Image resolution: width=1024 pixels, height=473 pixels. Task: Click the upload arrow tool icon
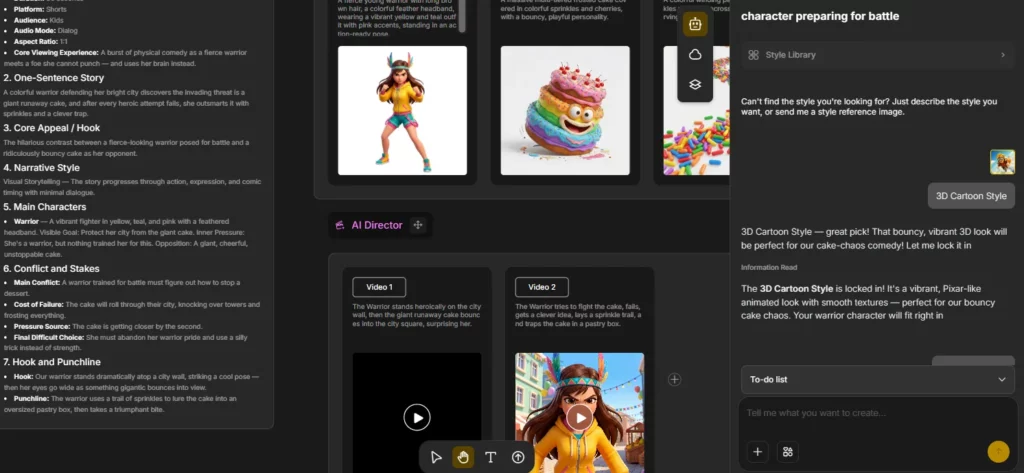coord(518,457)
